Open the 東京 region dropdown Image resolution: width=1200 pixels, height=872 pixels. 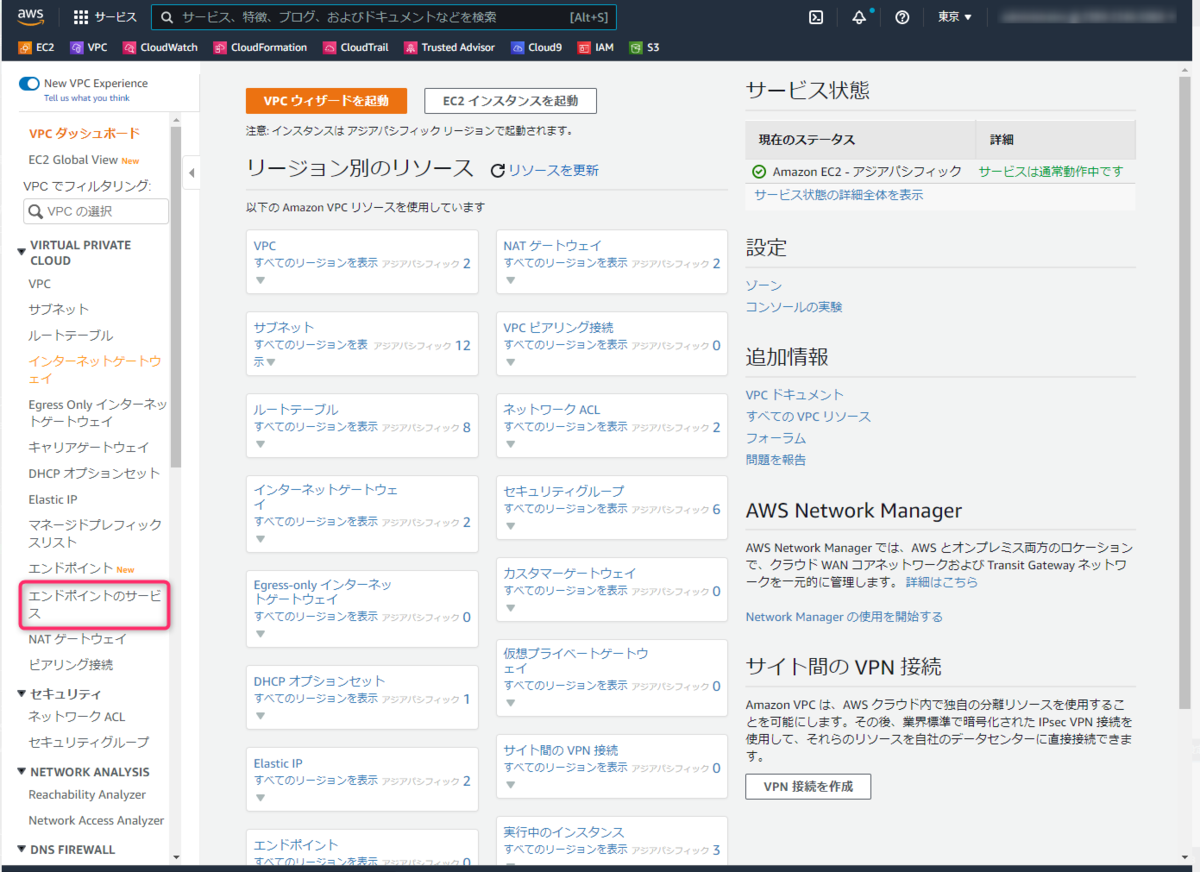[x=955, y=17]
